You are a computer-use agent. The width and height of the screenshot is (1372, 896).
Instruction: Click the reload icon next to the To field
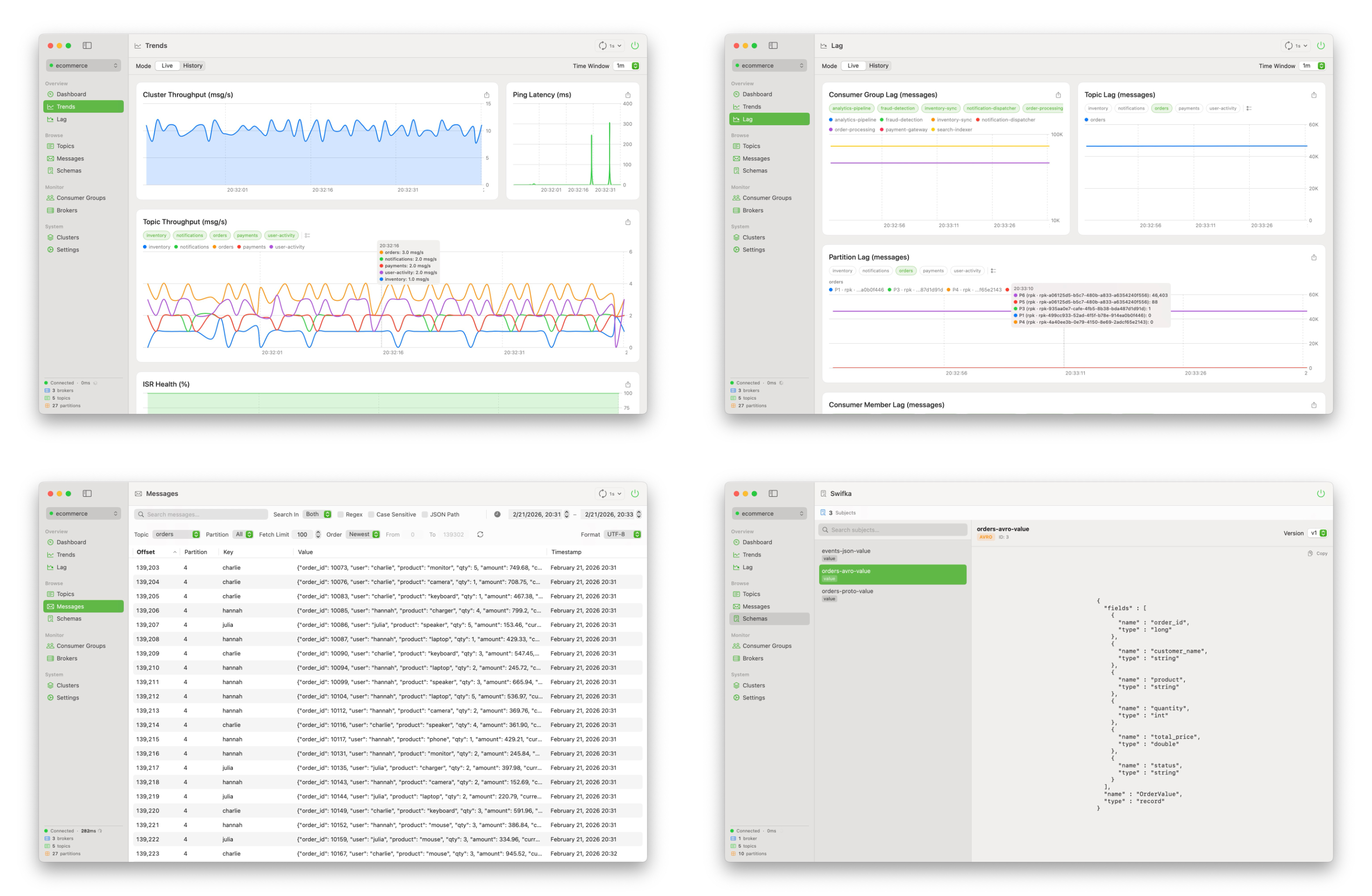[x=480, y=535]
